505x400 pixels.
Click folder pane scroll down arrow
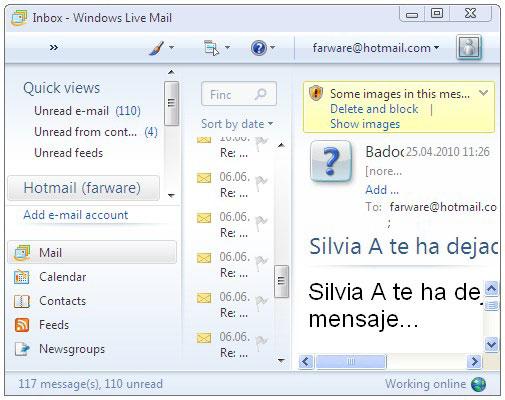tap(171, 195)
